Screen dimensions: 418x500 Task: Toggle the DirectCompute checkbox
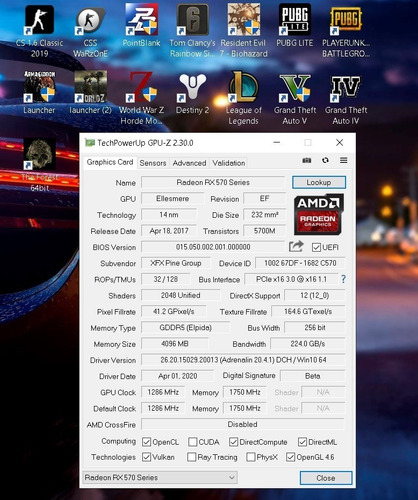[x=233, y=442]
